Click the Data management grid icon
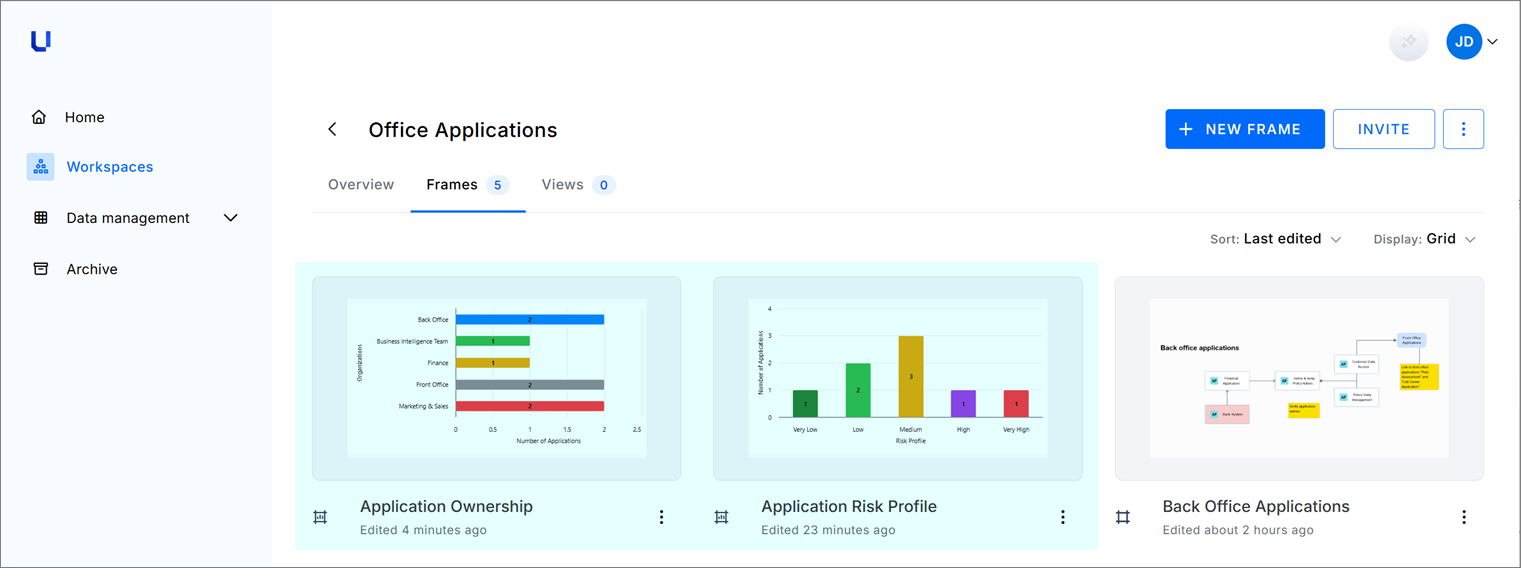 click(x=41, y=218)
